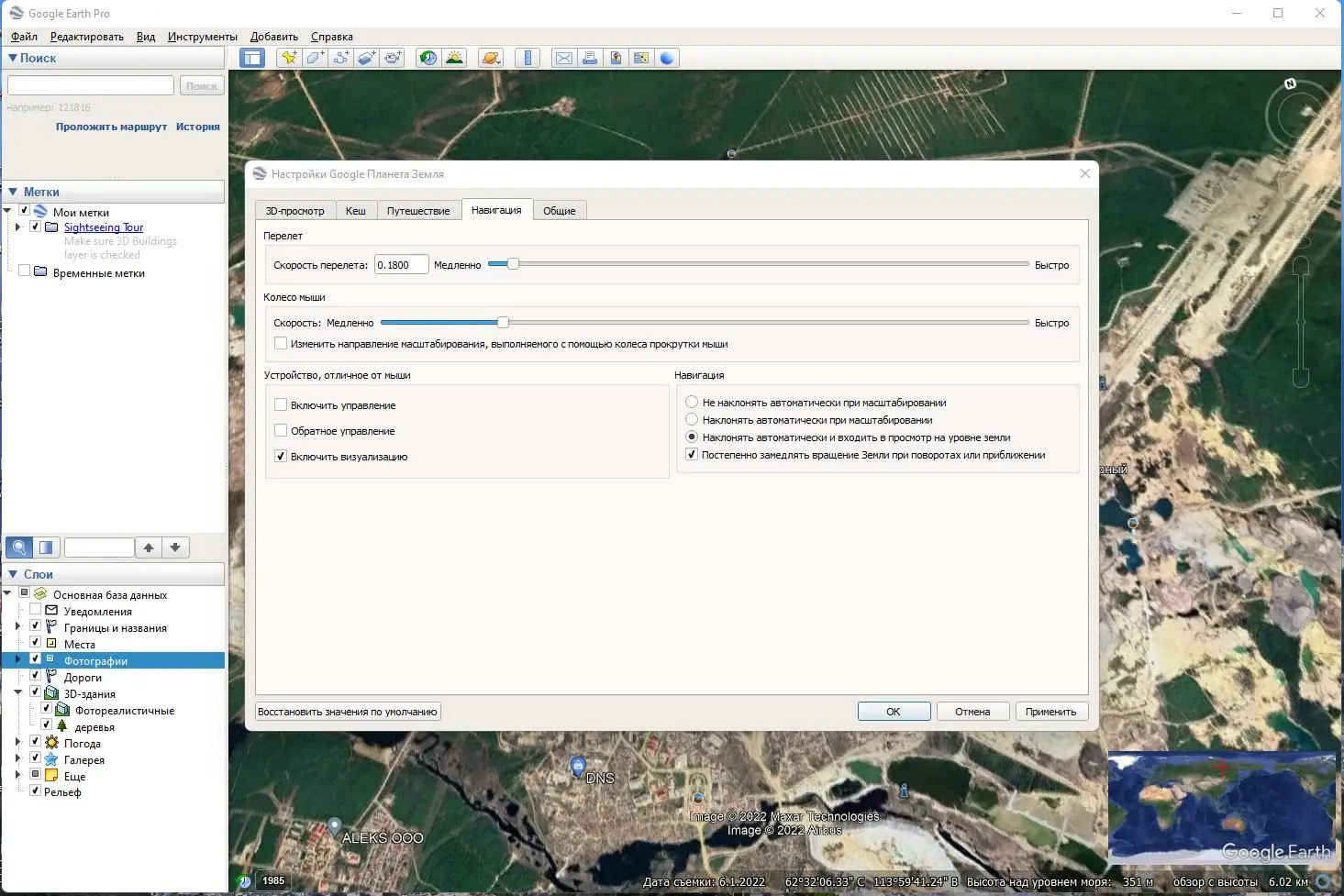This screenshot has height=896, width=1344.
Task: Toggle the sidebar panel button
Action: point(252,58)
